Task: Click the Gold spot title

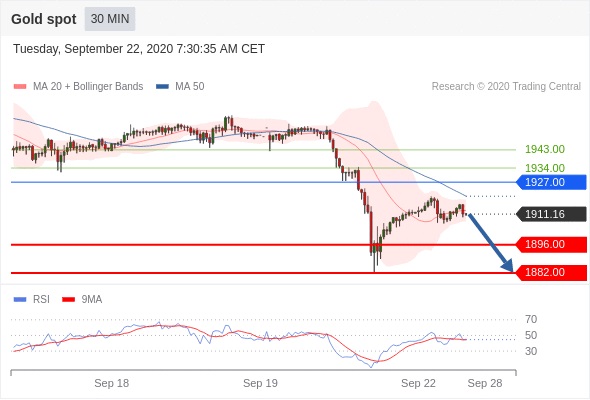Action: (44, 19)
